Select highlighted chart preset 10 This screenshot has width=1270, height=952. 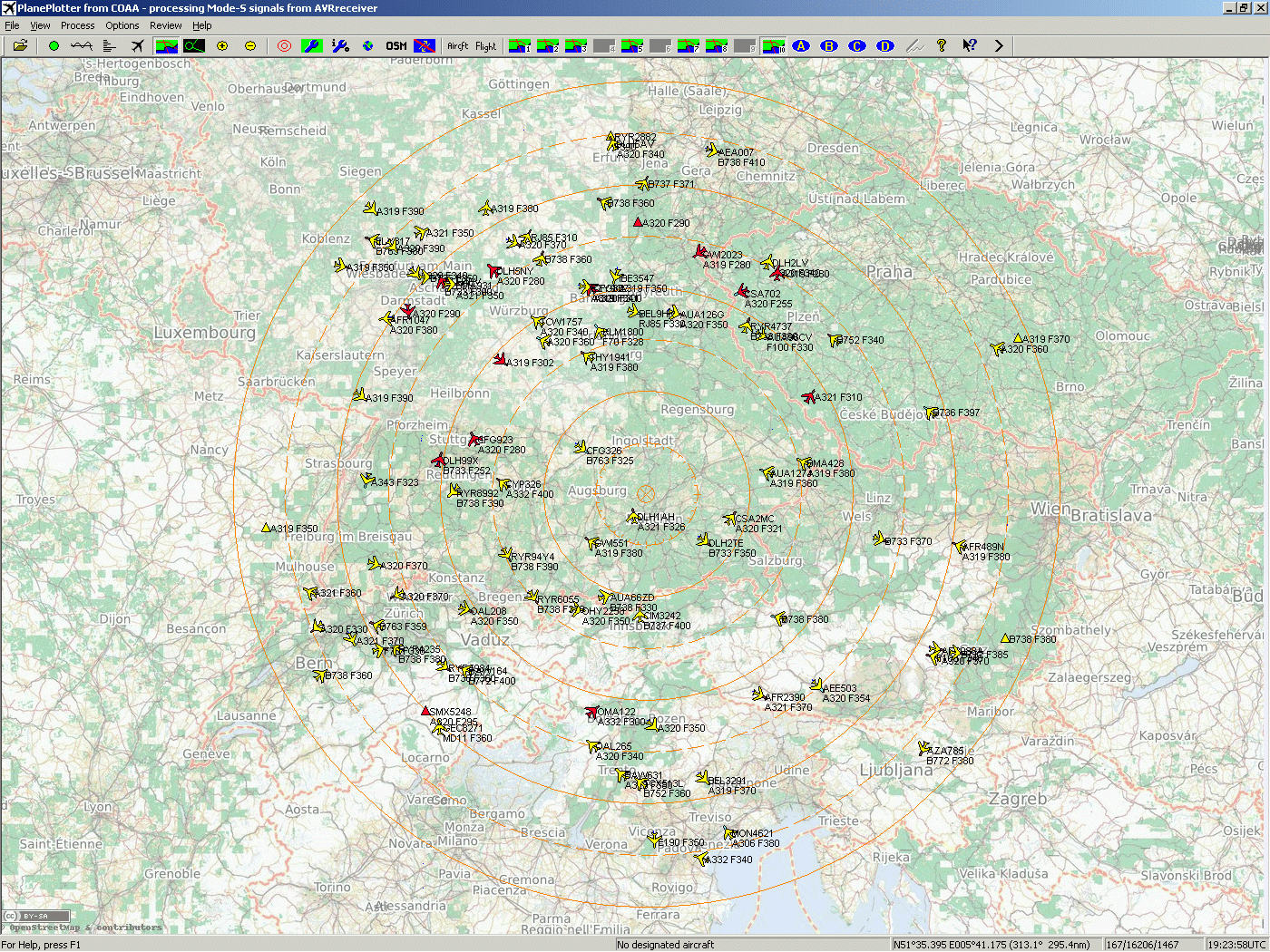tap(773, 45)
